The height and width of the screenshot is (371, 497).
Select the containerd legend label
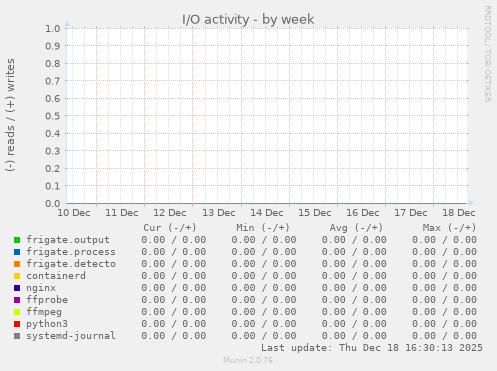[x=56, y=276]
